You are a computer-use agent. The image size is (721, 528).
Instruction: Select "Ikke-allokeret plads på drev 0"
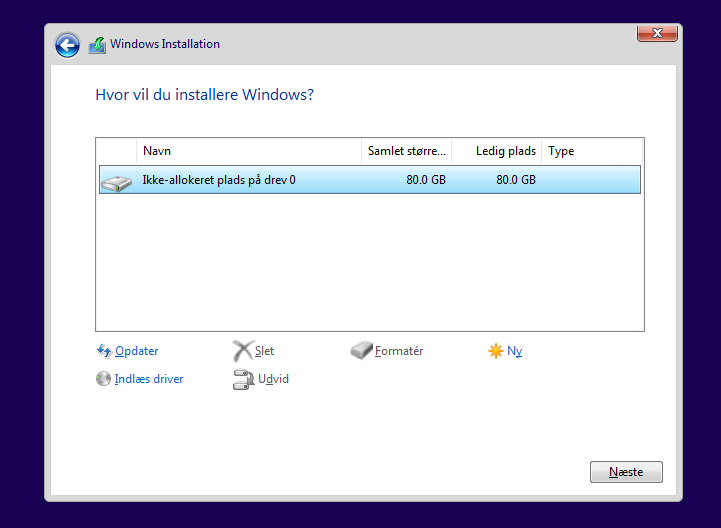(x=370, y=180)
